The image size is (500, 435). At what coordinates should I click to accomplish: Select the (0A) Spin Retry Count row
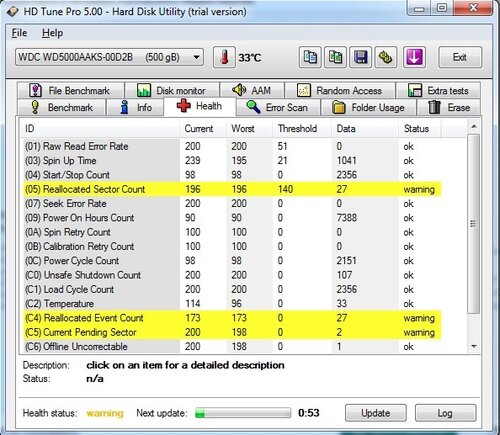[232, 232]
